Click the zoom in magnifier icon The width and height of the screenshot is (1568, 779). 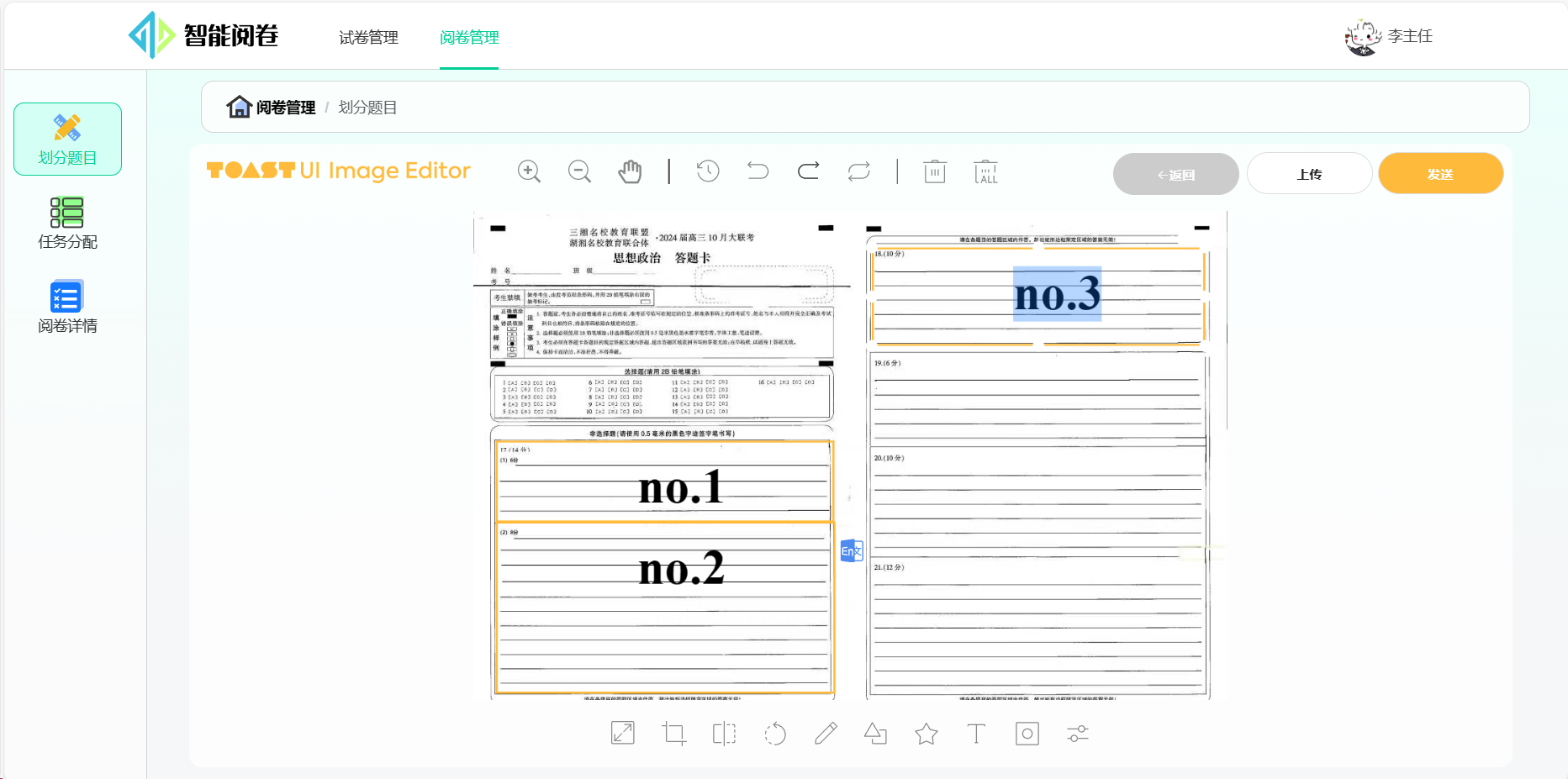point(529,171)
